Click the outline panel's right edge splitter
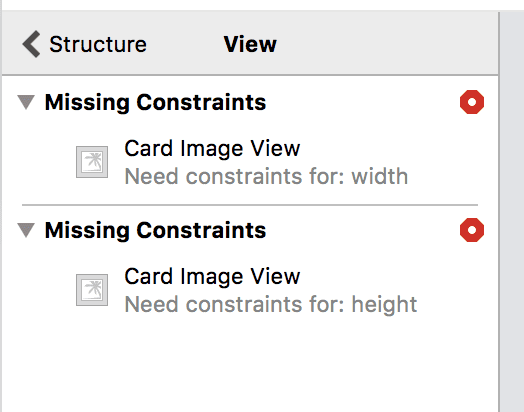The height and width of the screenshot is (412, 524). (499, 212)
